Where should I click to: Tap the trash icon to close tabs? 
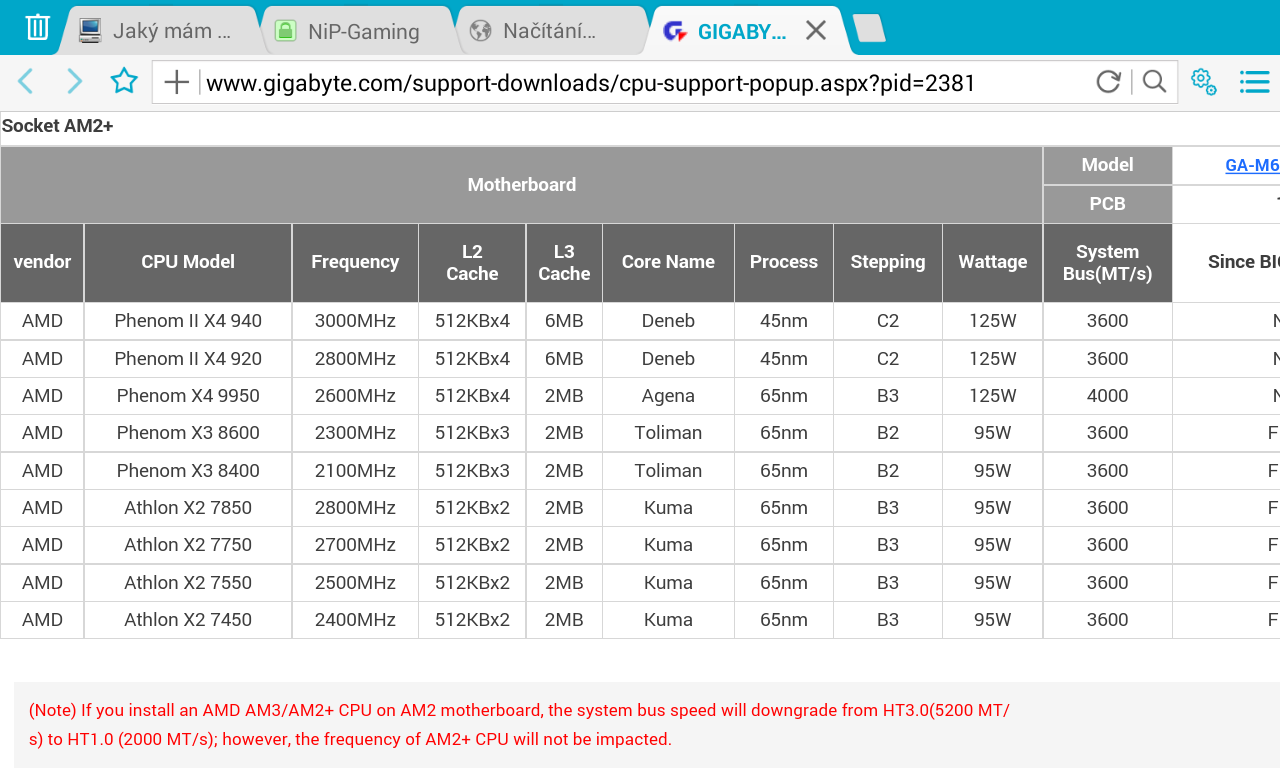37,27
